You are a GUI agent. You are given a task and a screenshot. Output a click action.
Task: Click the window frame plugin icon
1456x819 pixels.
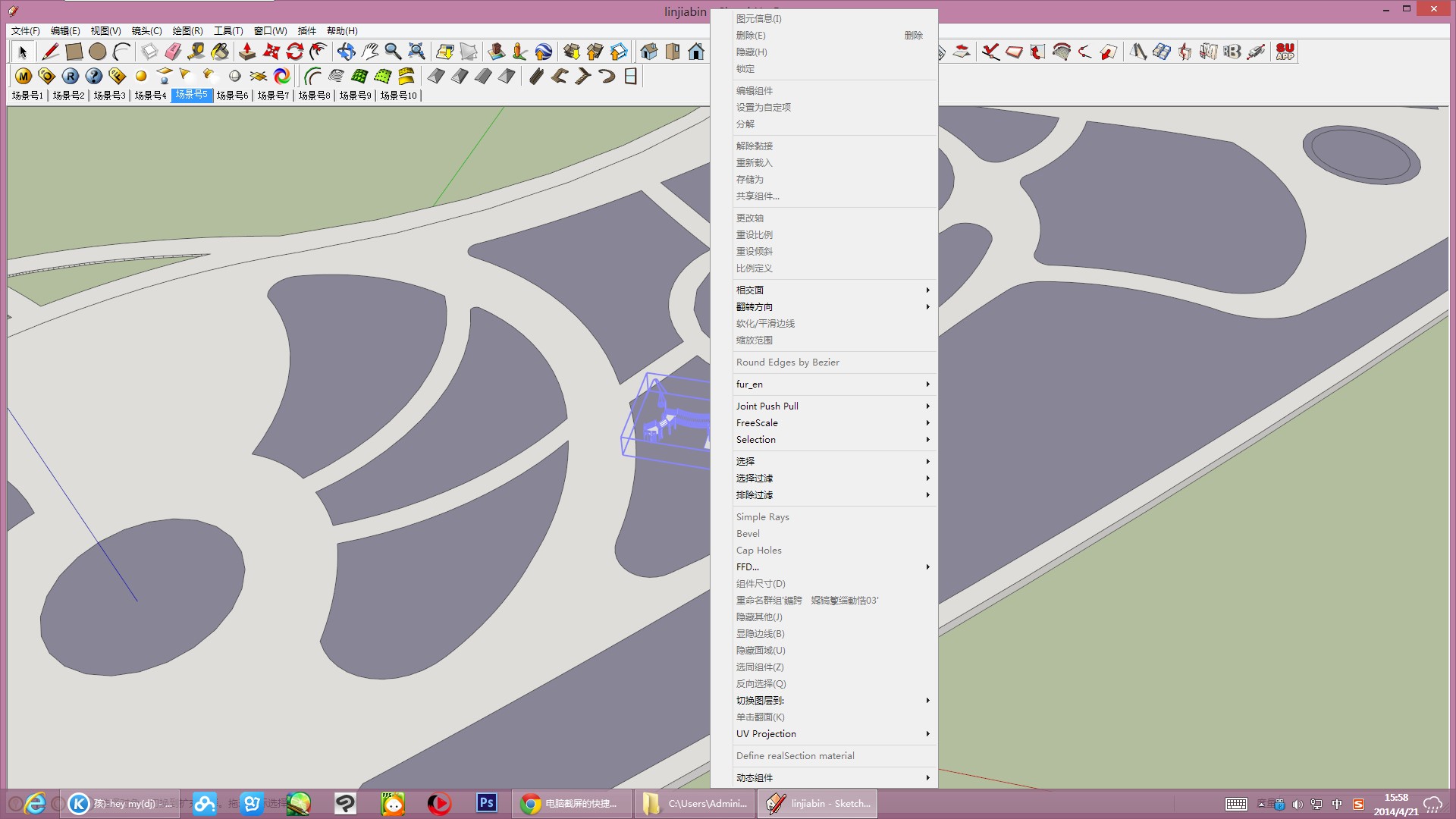pos(630,76)
